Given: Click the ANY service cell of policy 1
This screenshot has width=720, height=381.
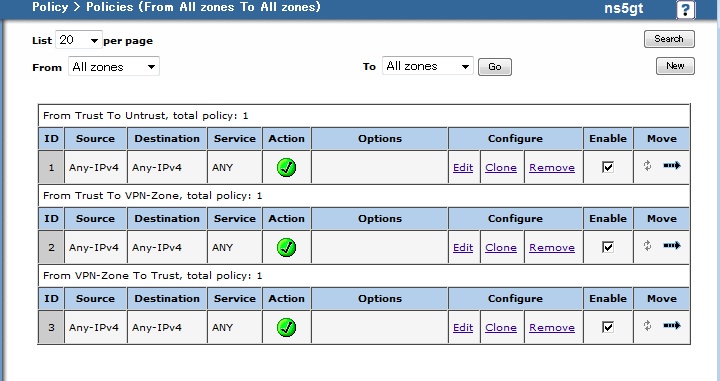Looking at the screenshot, I should tap(235, 168).
